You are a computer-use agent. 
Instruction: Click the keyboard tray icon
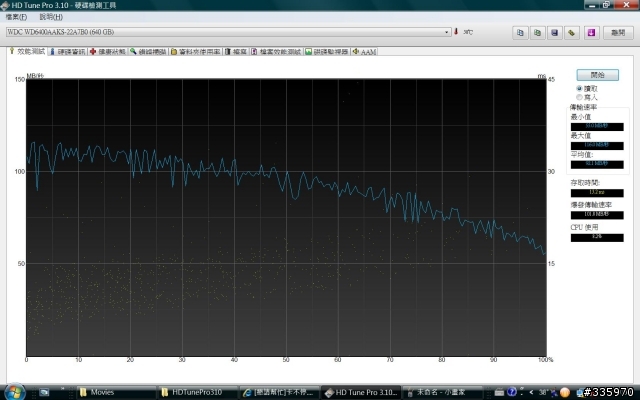tap(499, 393)
